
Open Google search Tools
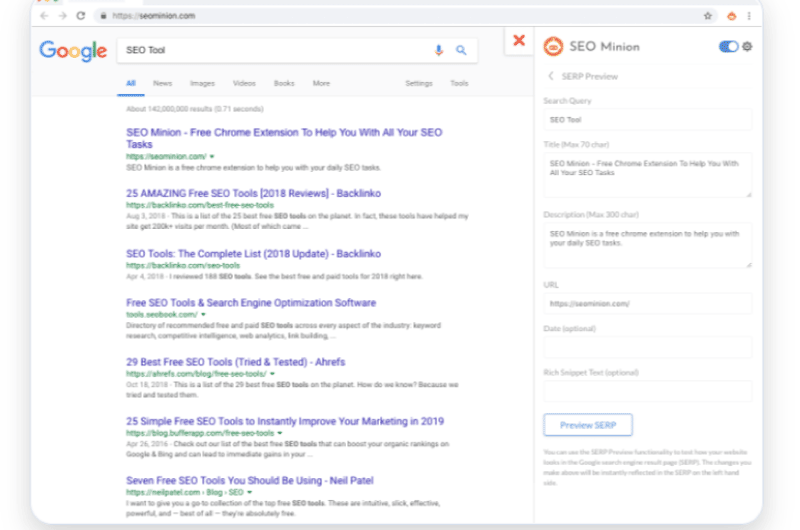click(459, 83)
